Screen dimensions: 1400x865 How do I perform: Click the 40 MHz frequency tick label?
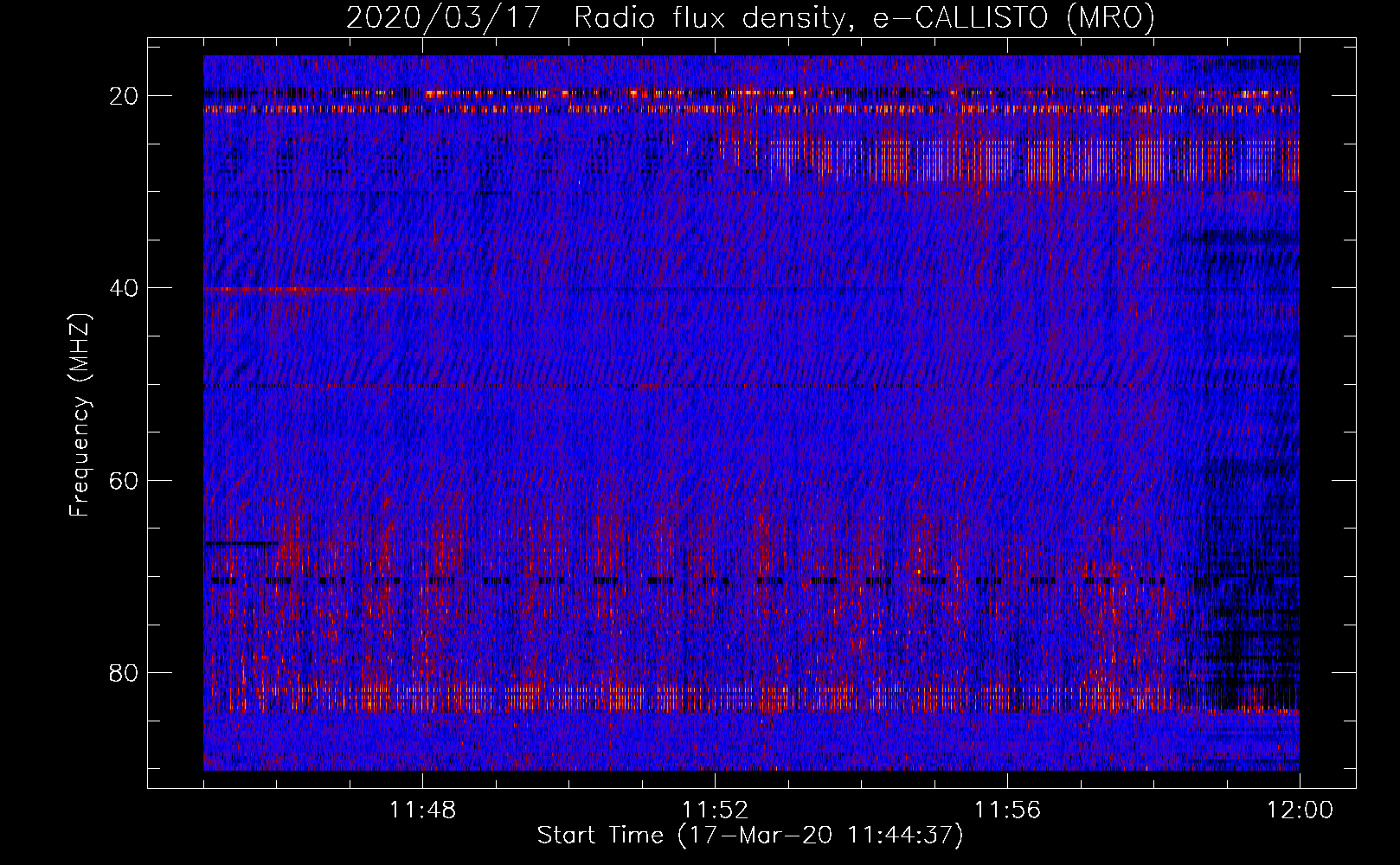[x=124, y=288]
